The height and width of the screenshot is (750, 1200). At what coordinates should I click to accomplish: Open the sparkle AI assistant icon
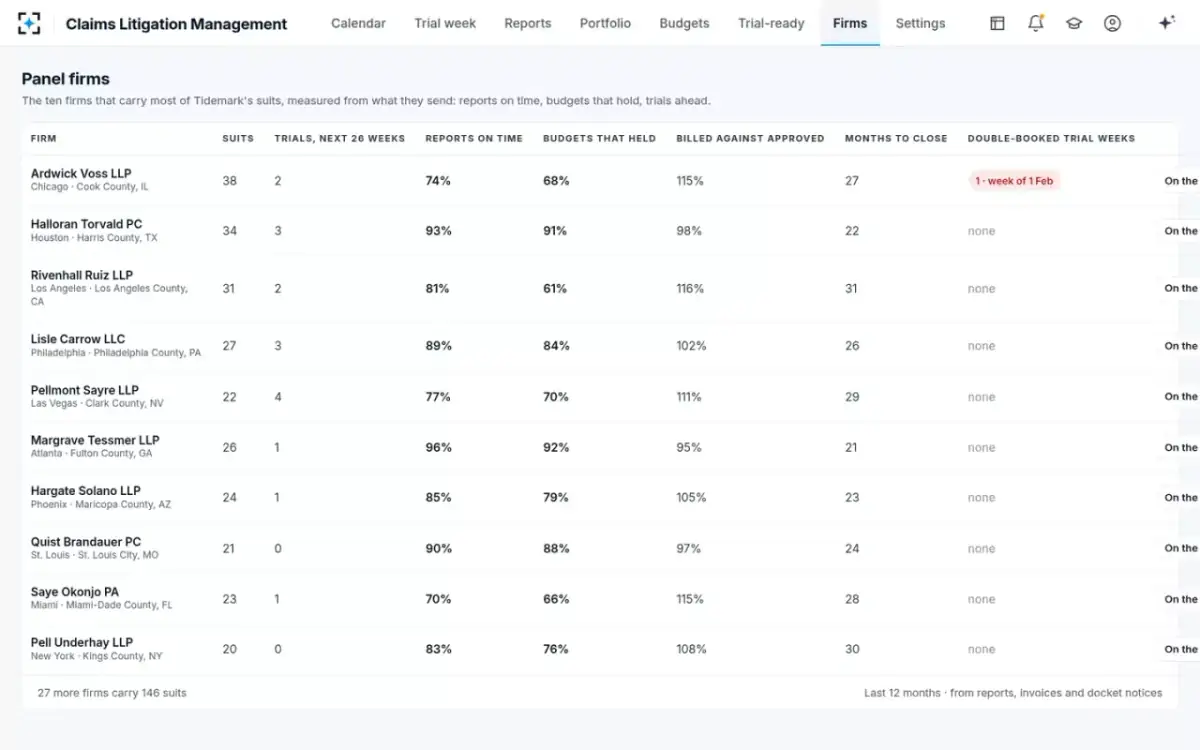1166,23
